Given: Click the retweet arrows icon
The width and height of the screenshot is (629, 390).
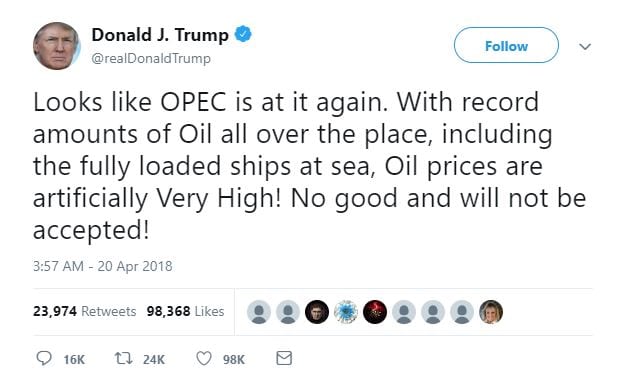Looking at the screenshot, I should click(123, 358).
